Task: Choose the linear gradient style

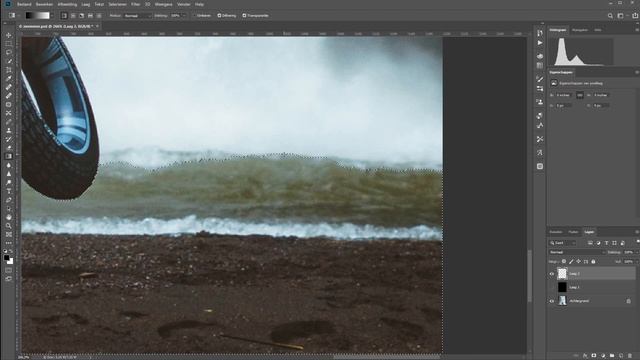Action: [64, 16]
